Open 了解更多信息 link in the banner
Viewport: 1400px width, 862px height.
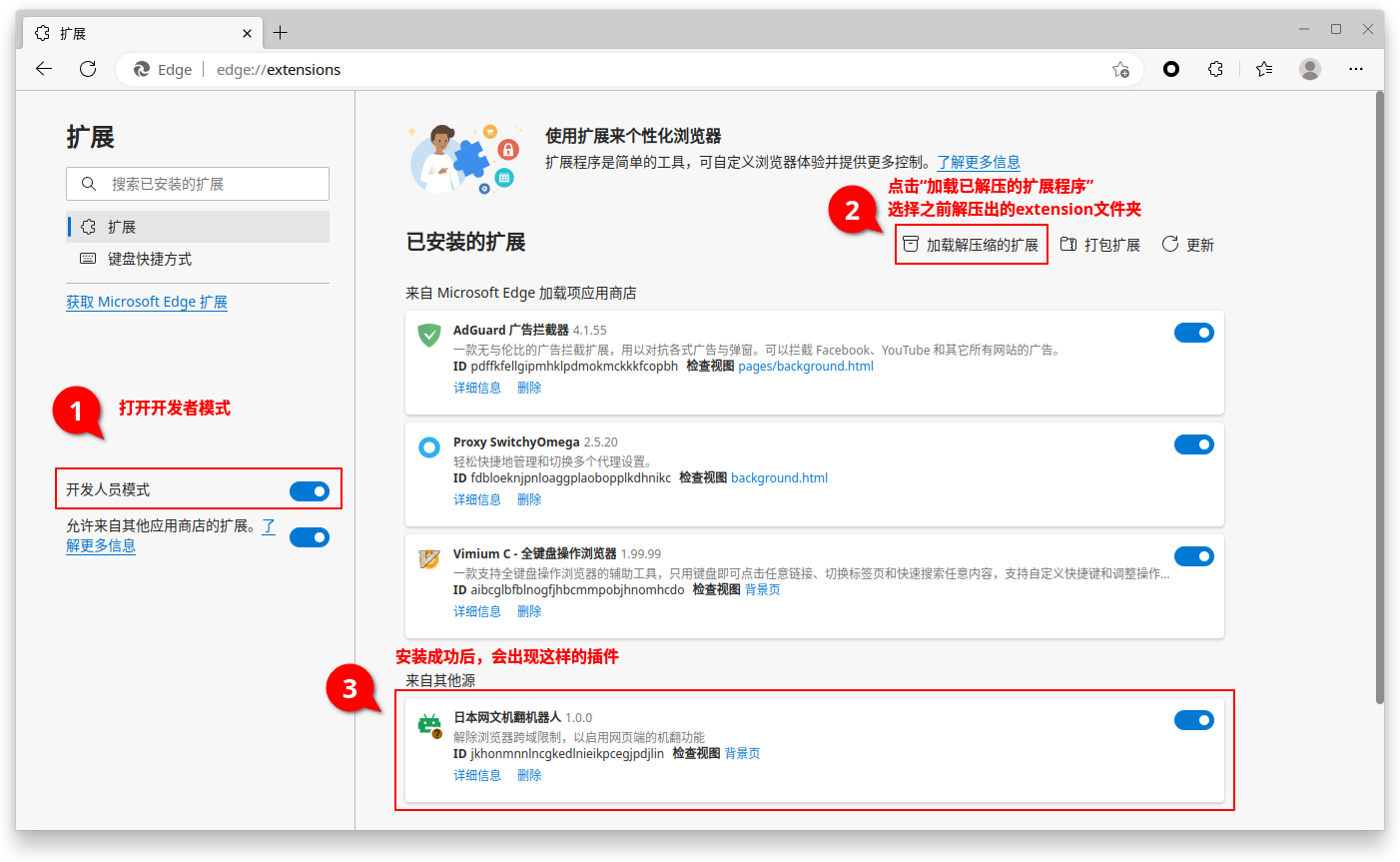pos(979,162)
